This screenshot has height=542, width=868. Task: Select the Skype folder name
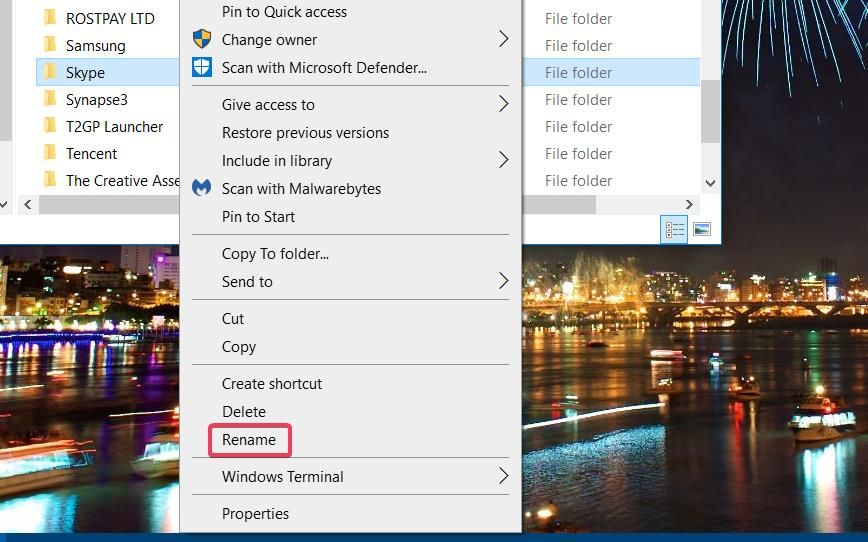coord(85,73)
